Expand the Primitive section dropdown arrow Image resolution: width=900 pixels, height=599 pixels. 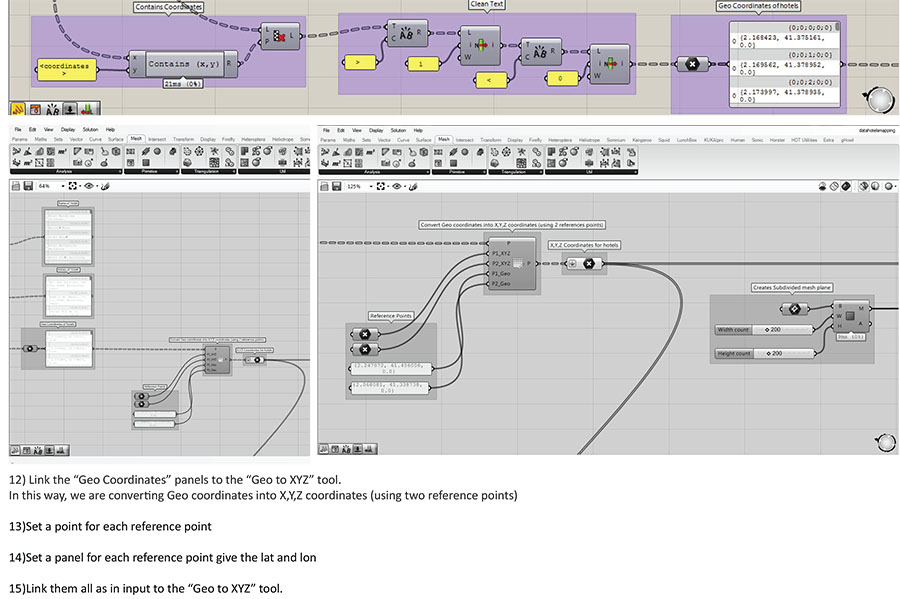(483, 170)
